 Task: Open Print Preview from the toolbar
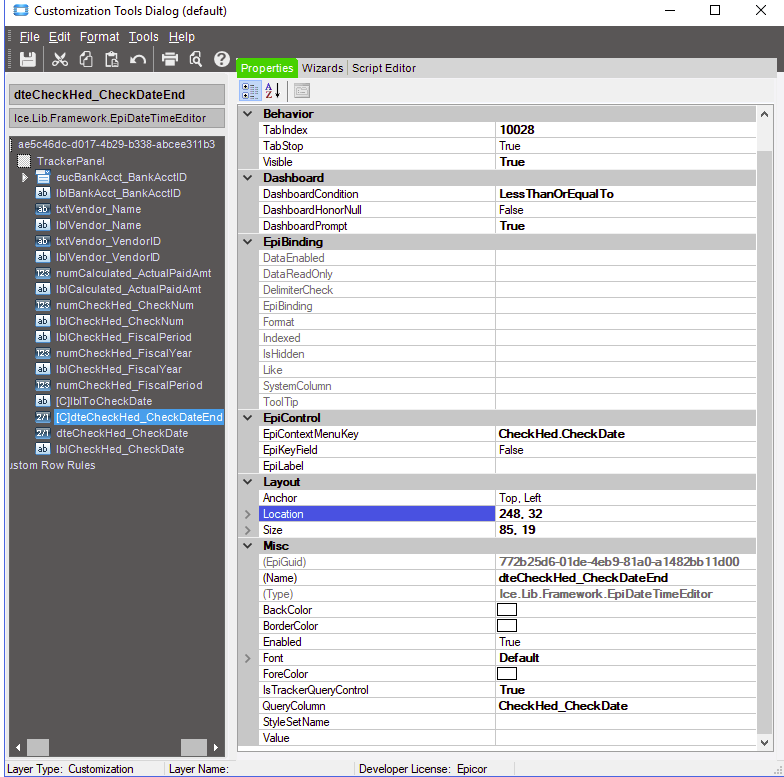pos(196,59)
